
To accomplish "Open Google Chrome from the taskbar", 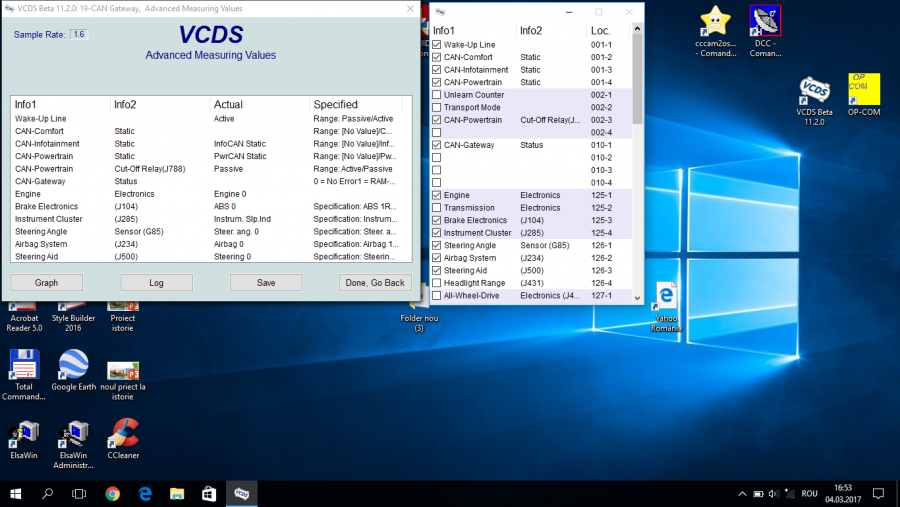I will pyautogui.click(x=112, y=493).
